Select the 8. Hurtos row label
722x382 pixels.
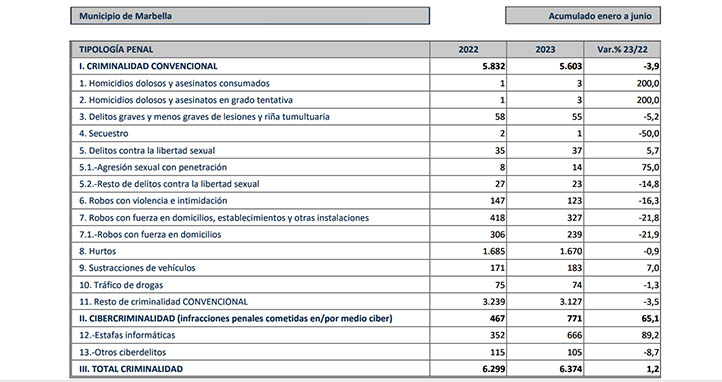[x=98, y=251]
